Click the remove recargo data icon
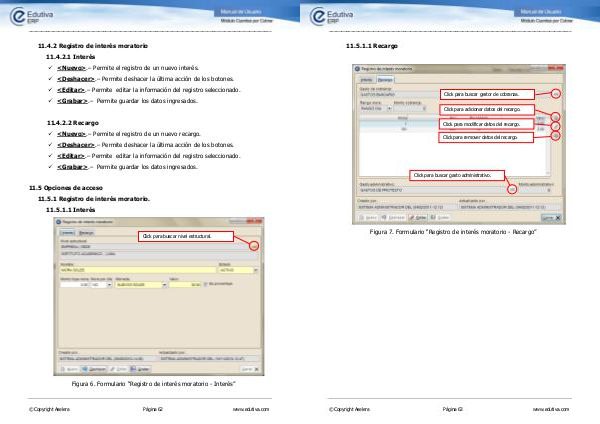The image size is (600, 424). 556,136
